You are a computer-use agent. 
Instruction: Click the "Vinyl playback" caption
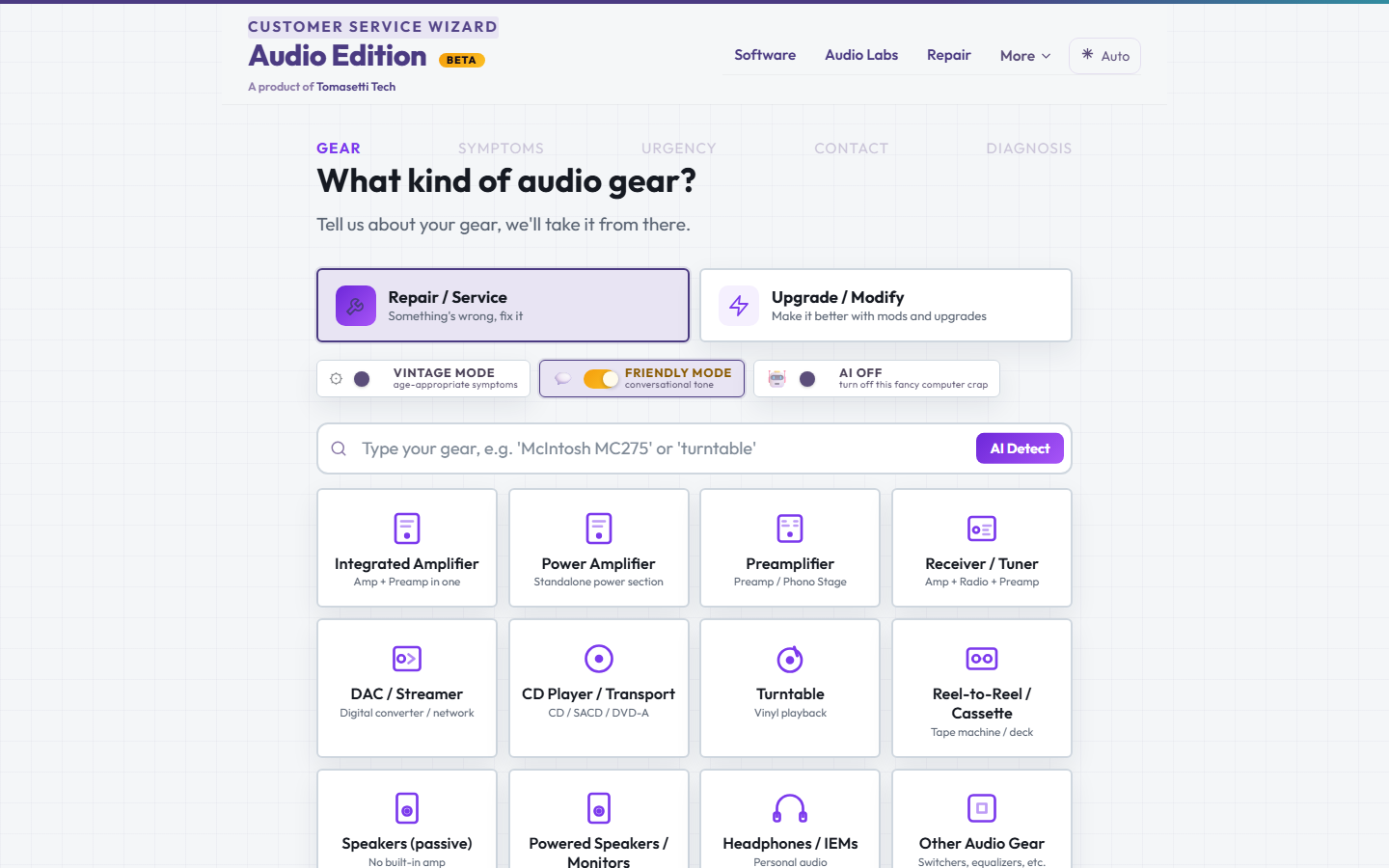(x=790, y=713)
